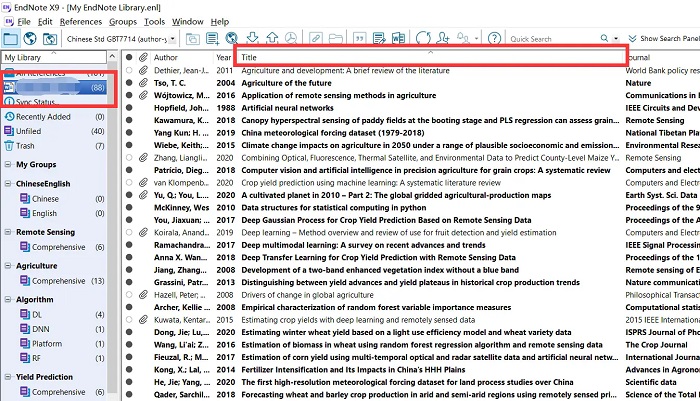The height and width of the screenshot is (401, 700).
Task: Open the File menu
Action: [x=24, y=21]
